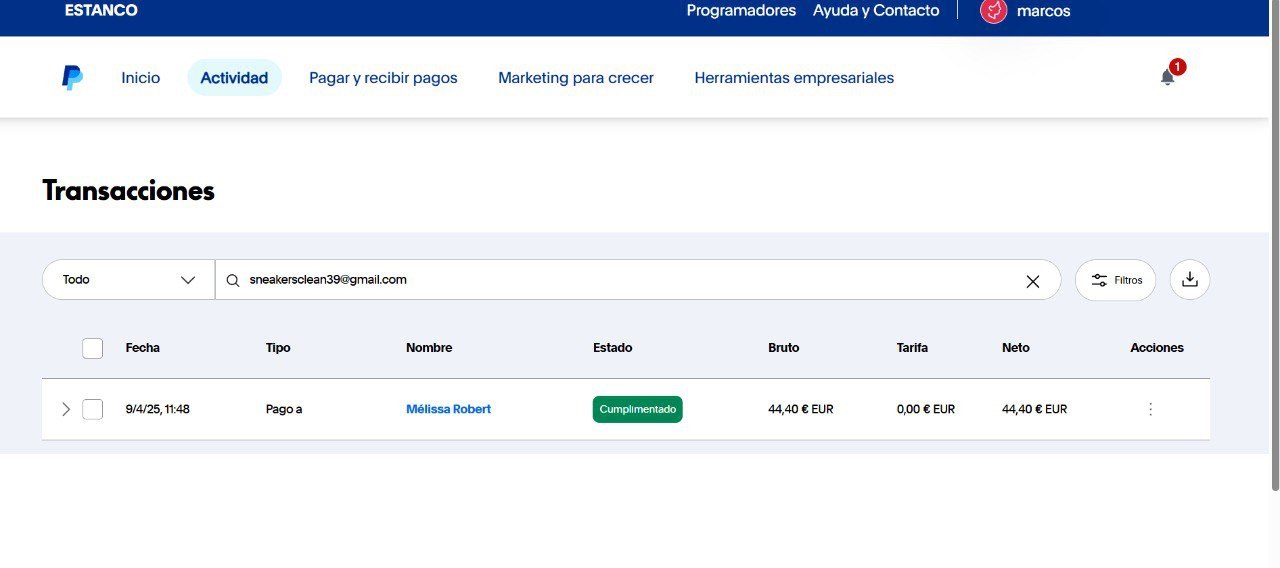Click the magnifying glass search icon

point(233,281)
